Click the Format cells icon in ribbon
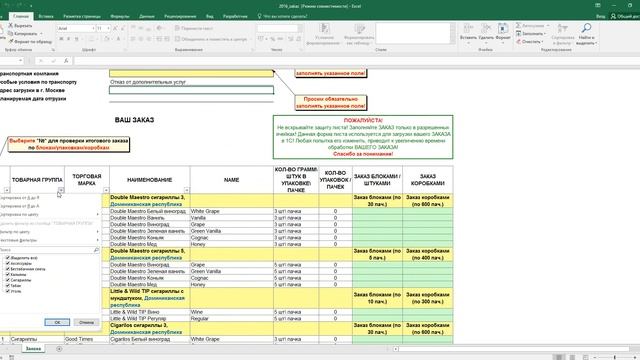The image size is (640, 360). tap(503, 29)
